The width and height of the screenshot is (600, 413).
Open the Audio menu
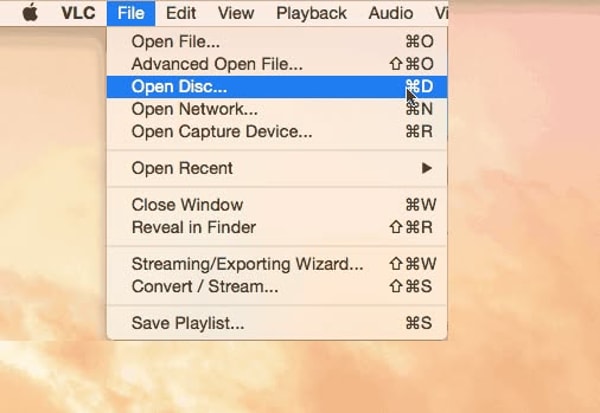(391, 13)
